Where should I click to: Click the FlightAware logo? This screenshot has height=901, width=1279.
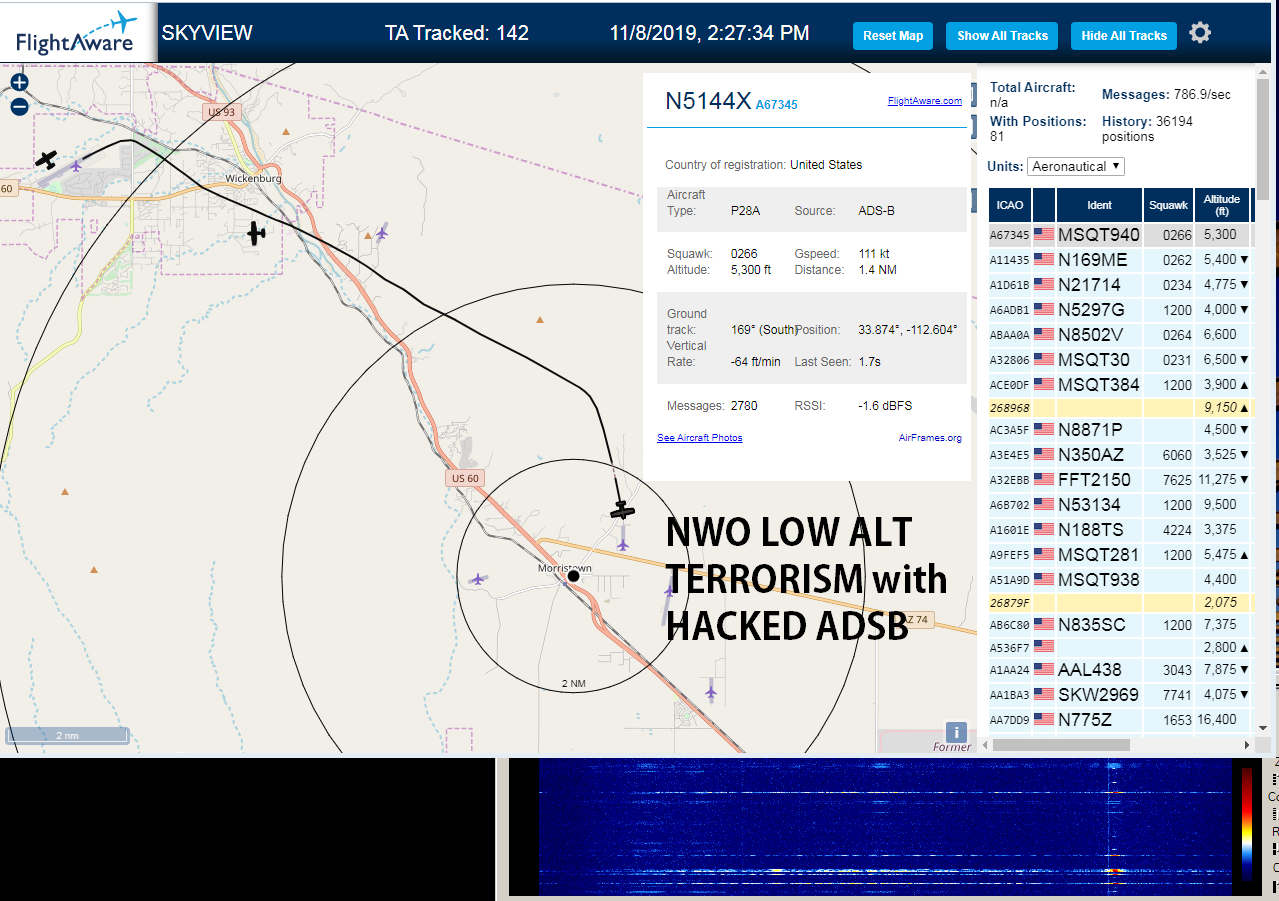point(77,33)
